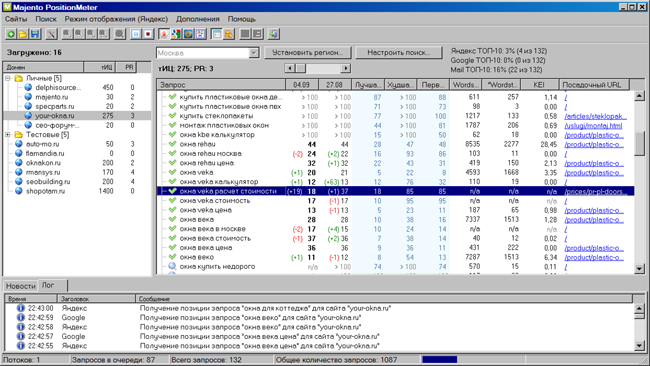The height and width of the screenshot is (366, 650).
Task: Click the dark grey square toolbar icon
Action: pos(245,34)
